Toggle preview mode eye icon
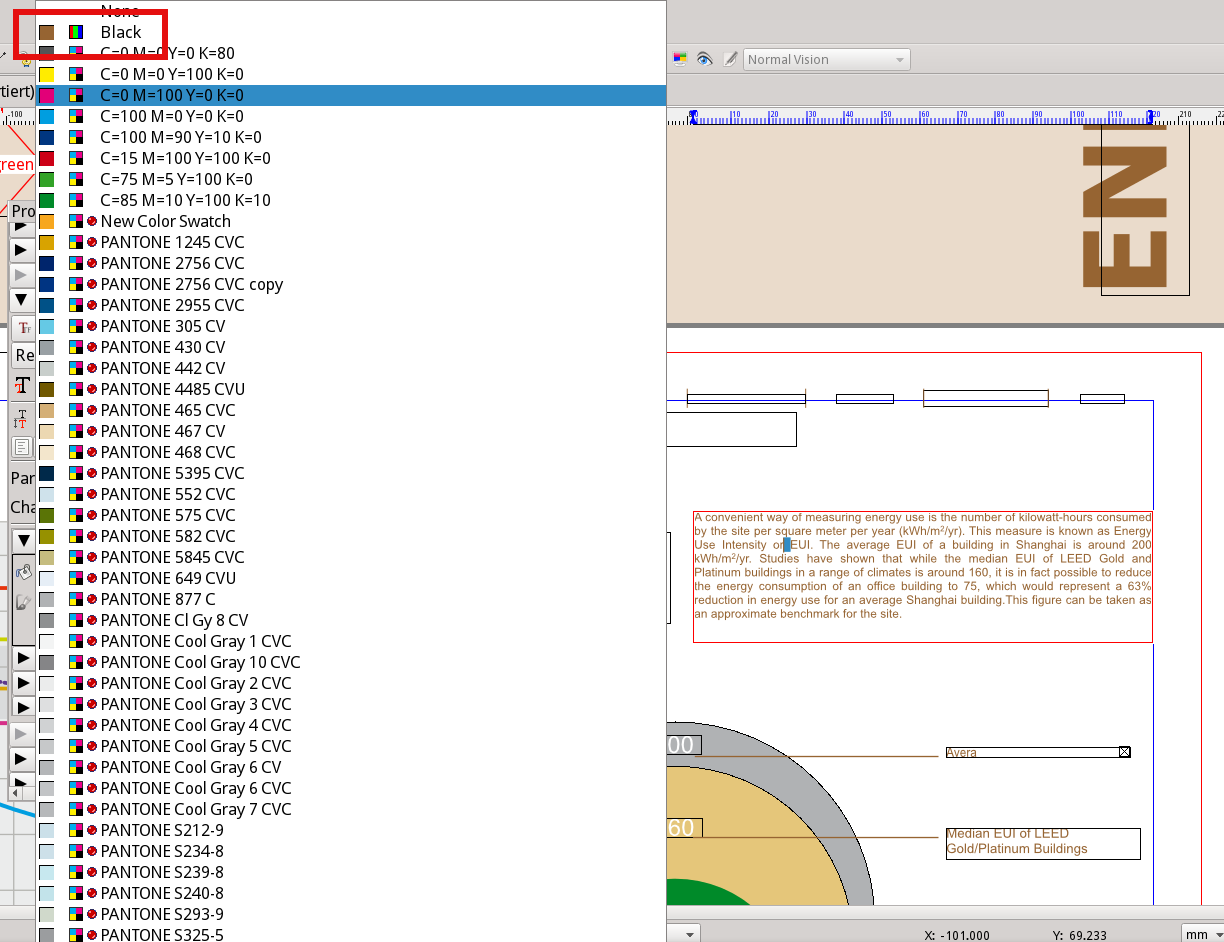This screenshot has height=942, width=1224. (x=705, y=59)
